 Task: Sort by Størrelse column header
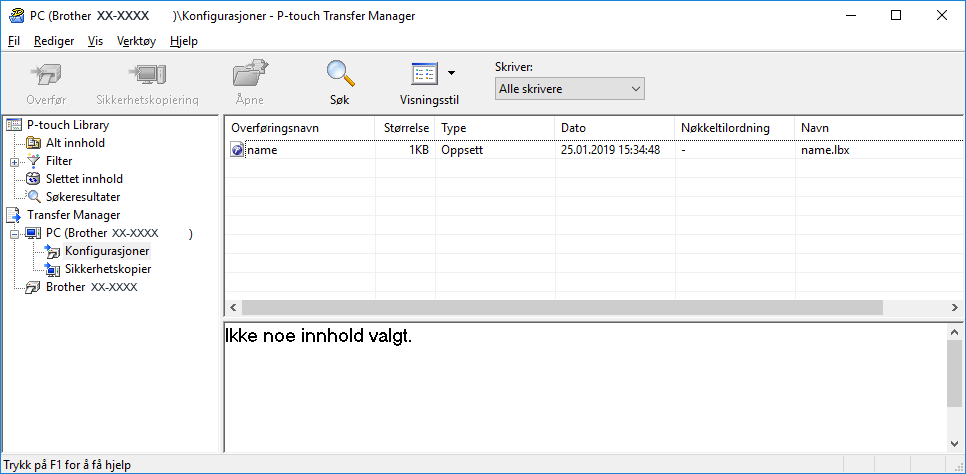pos(405,128)
